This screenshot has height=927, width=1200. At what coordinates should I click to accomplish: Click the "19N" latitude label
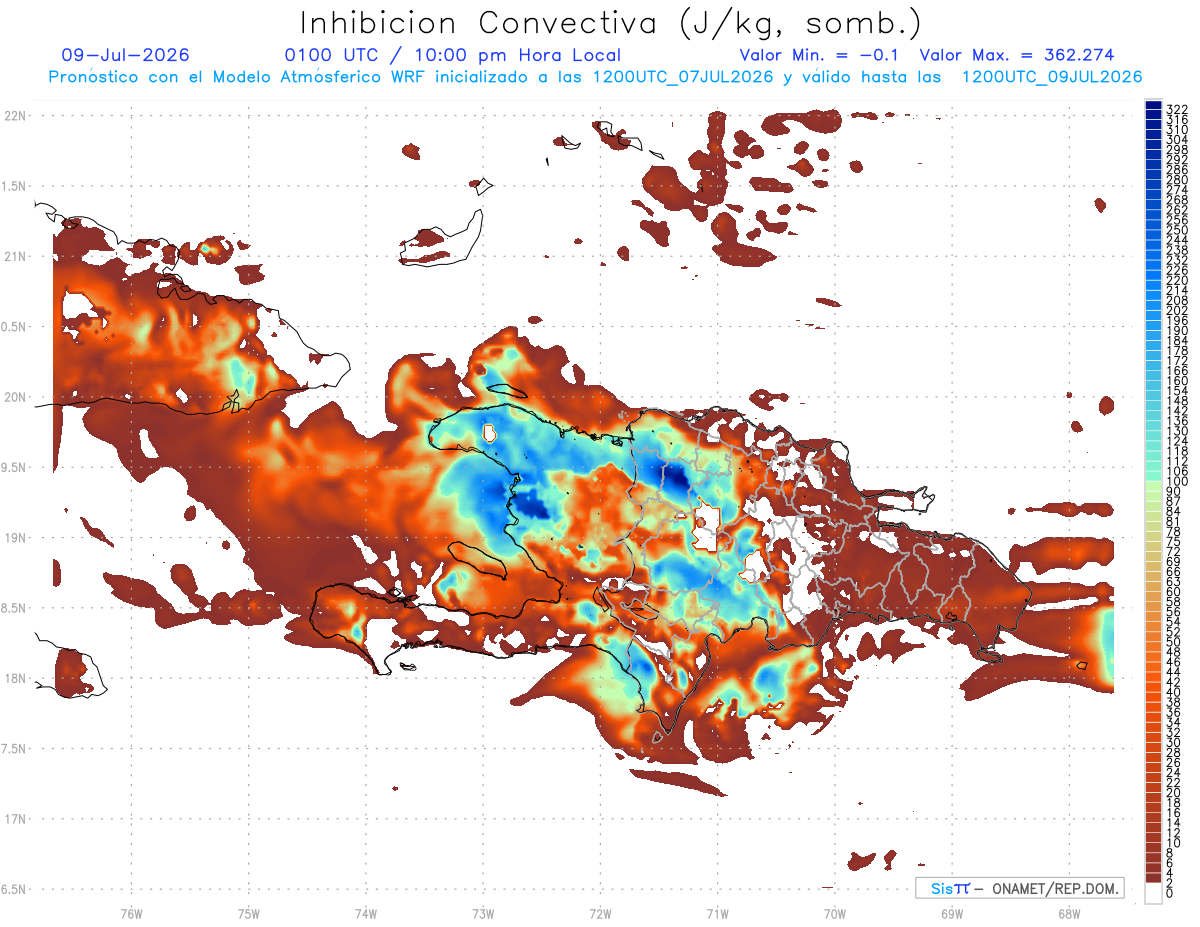click(14, 537)
